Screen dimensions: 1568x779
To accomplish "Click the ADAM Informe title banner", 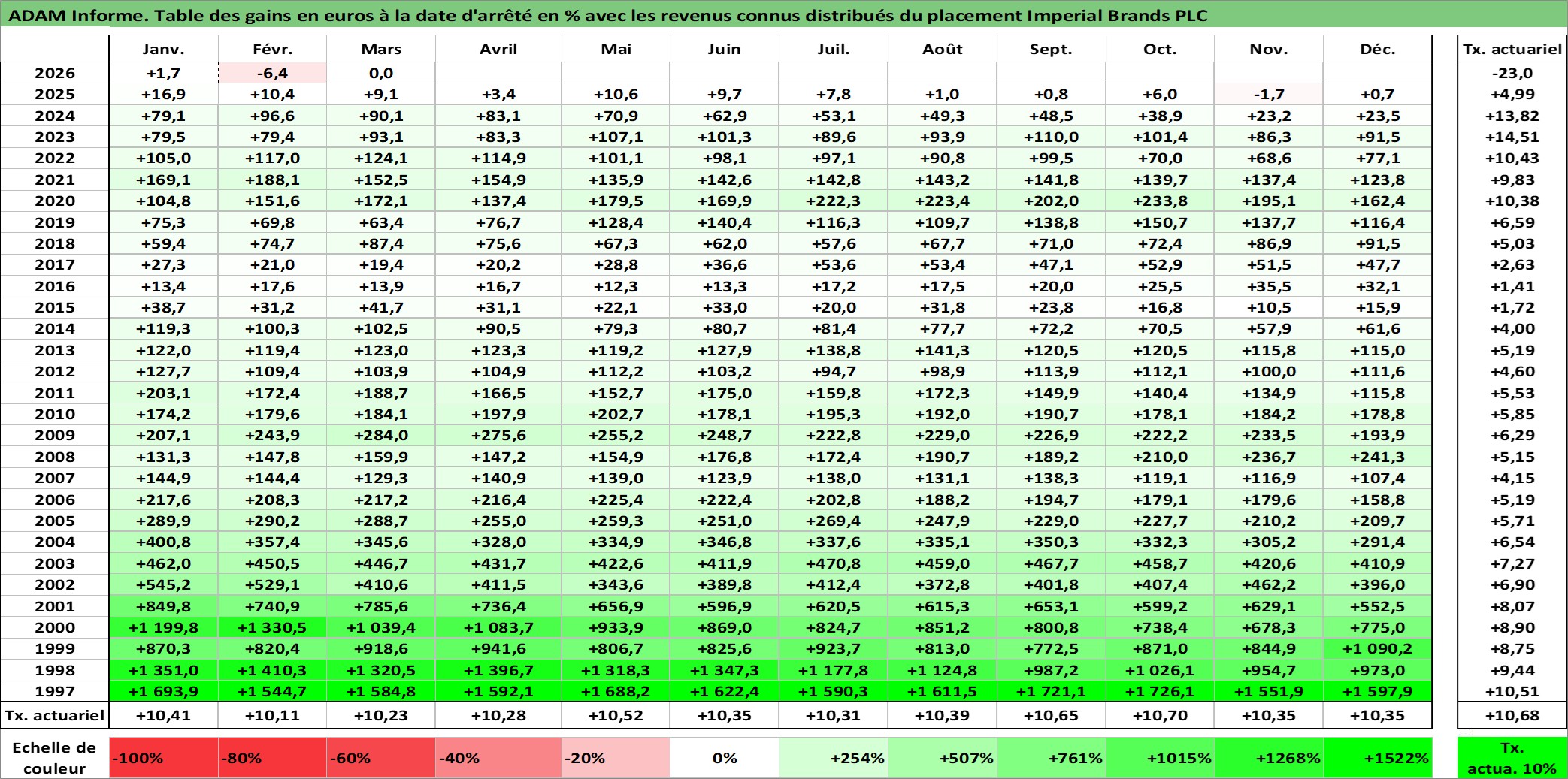I will (784, 15).
